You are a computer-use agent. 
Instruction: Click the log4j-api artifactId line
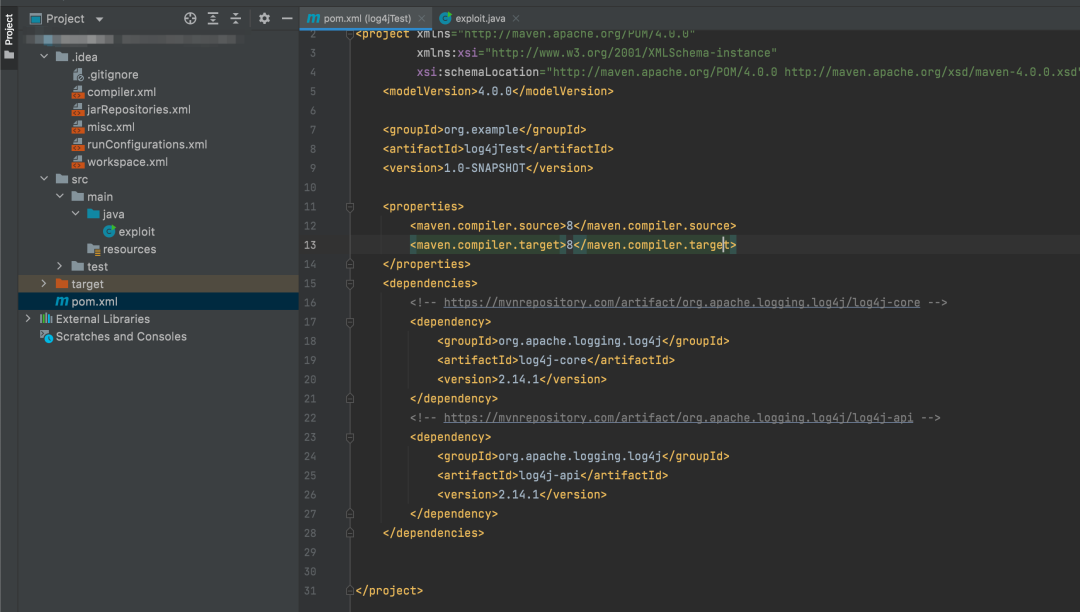pyautogui.click(x=552, y=476)
